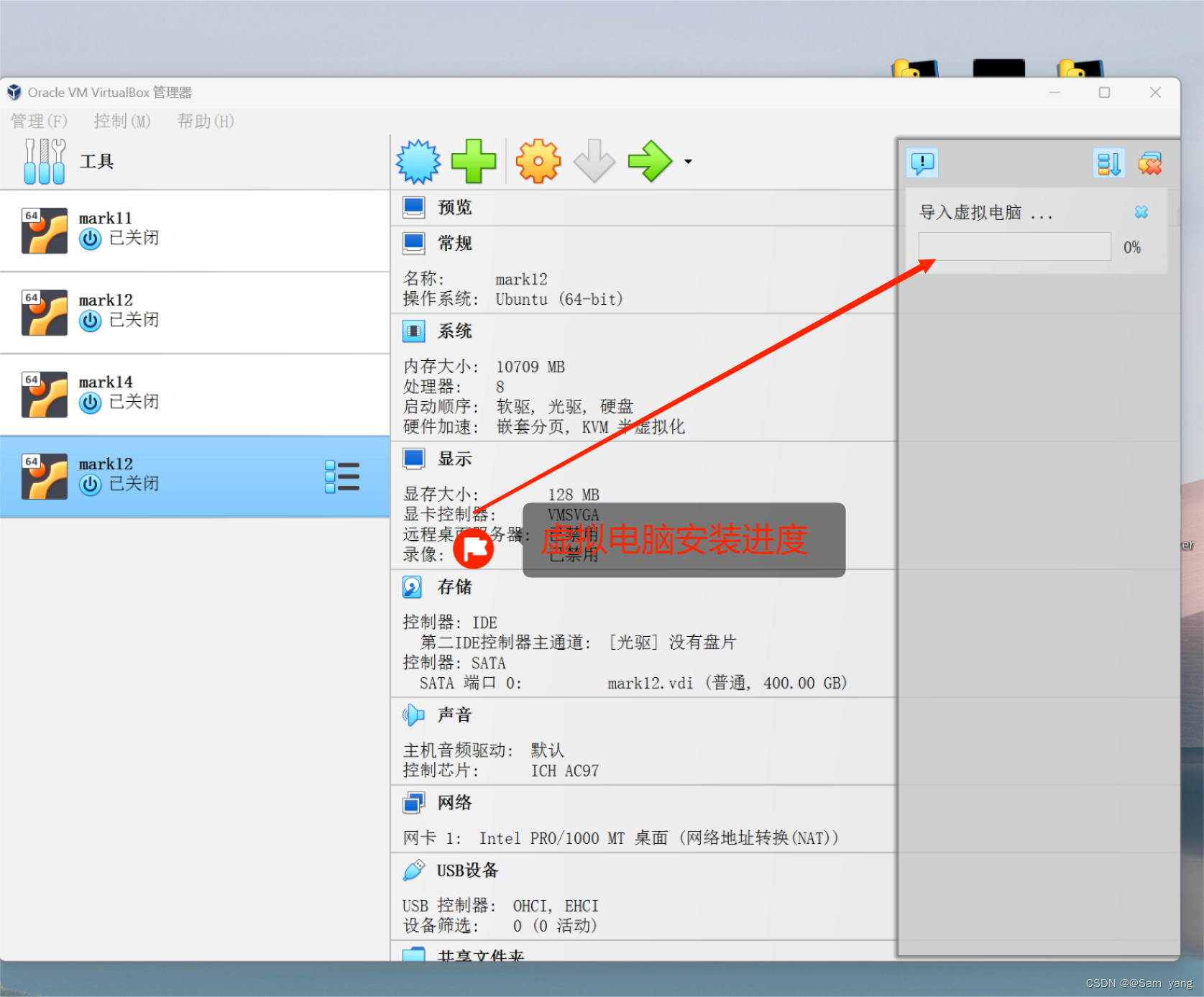The image size is (1204, 997).
Task: Click the 声音 speaker icon
Action: coord(413,715)
